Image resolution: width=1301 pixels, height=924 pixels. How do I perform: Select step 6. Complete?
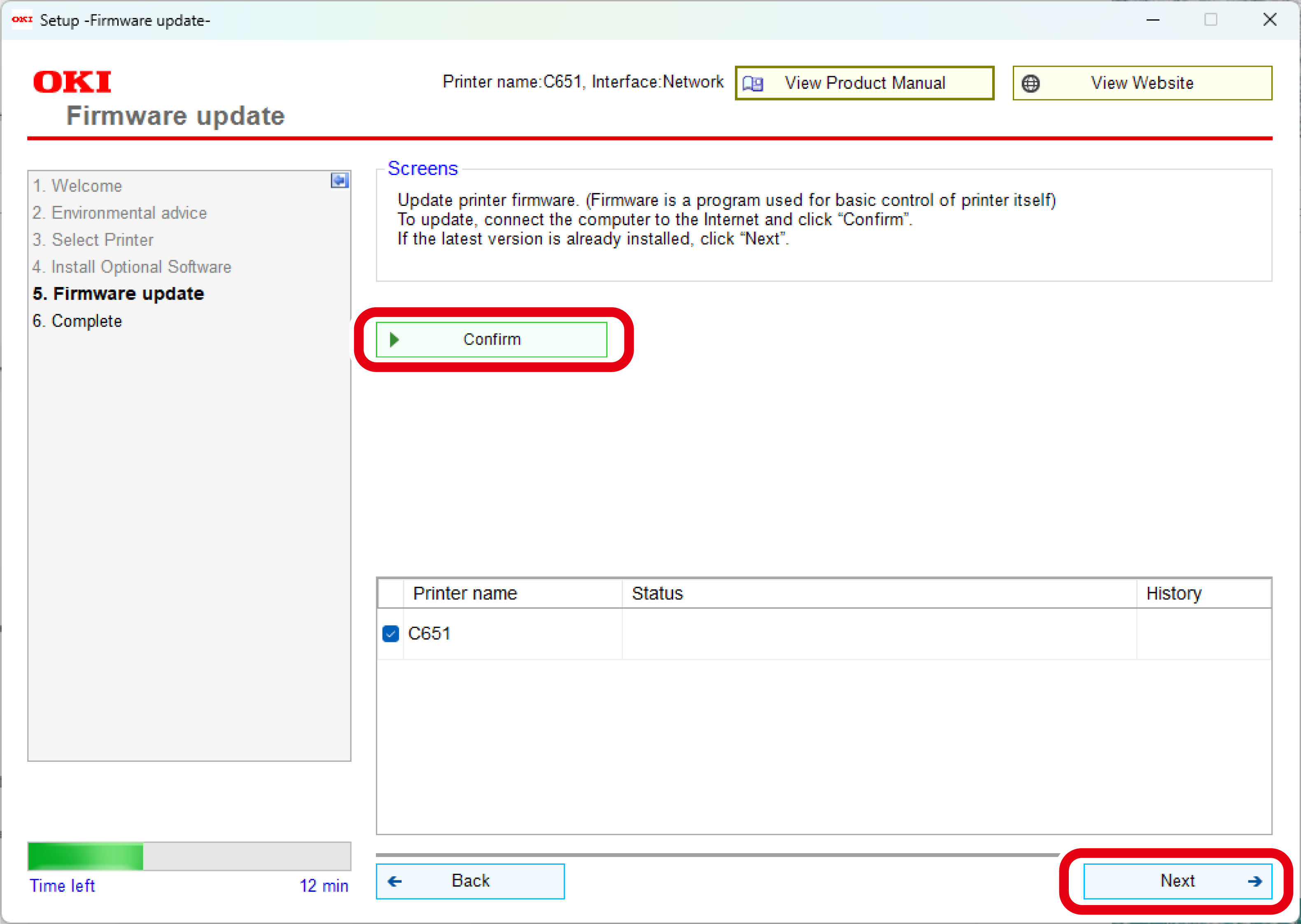point(77,321)
